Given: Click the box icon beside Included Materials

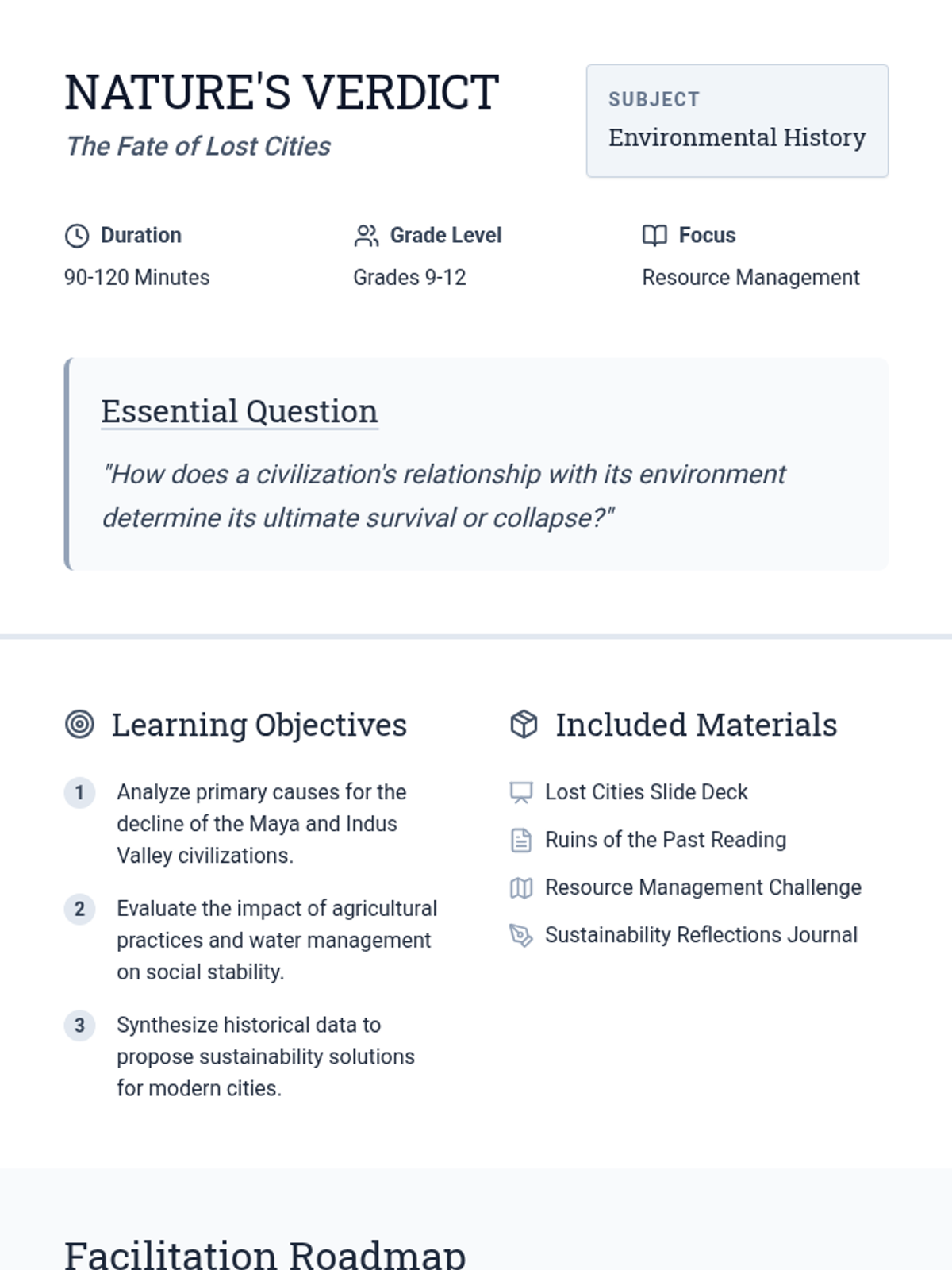Looking at the screenshot, I should (x=524, y=725).
